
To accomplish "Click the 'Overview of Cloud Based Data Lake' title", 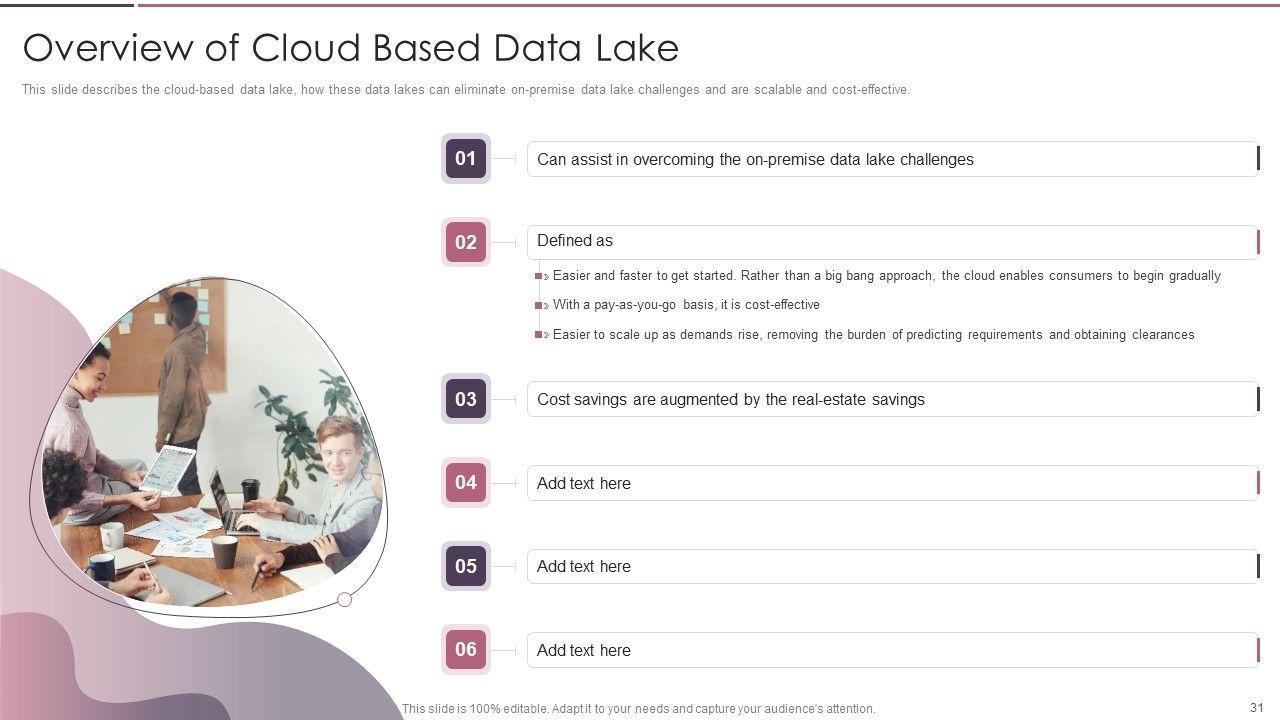I will 351,48.
